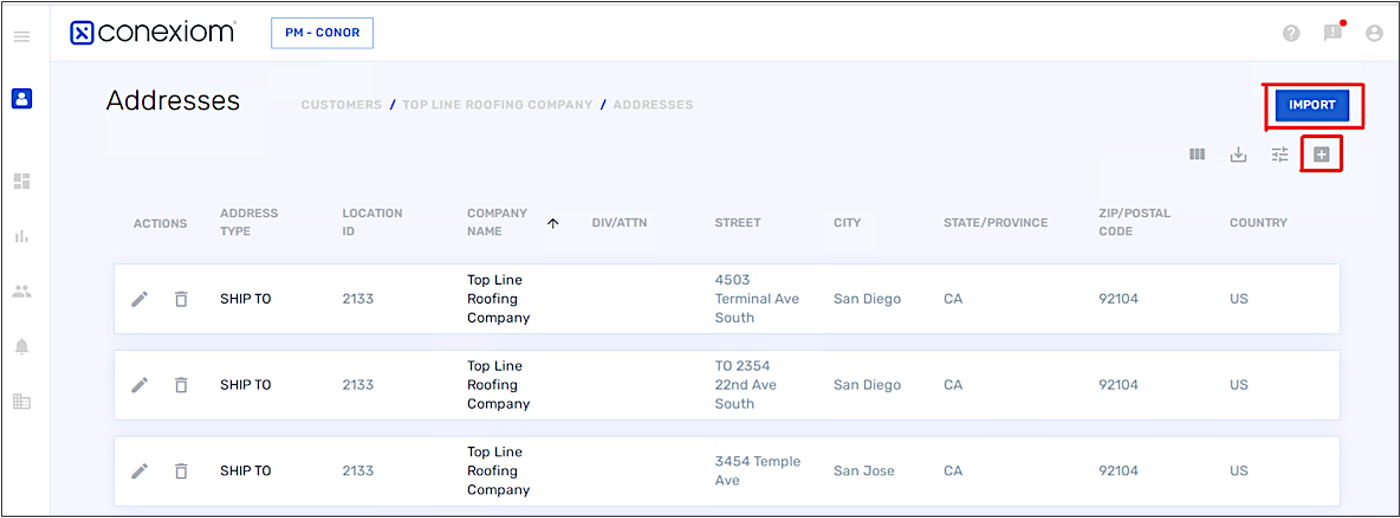Select the Customers contact icon in sidebar

[x=22, y=98]
